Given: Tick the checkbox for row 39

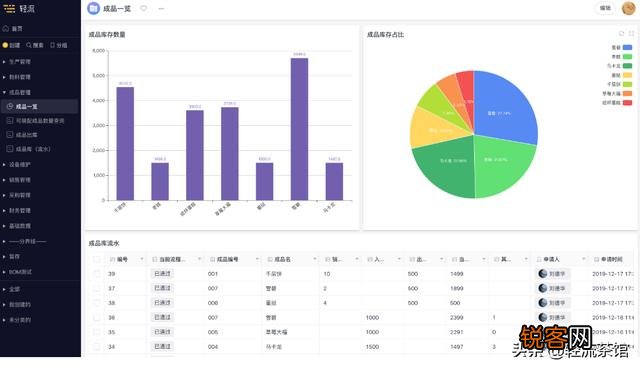Looking at the screenshot, I should click(x=97, y=274).
